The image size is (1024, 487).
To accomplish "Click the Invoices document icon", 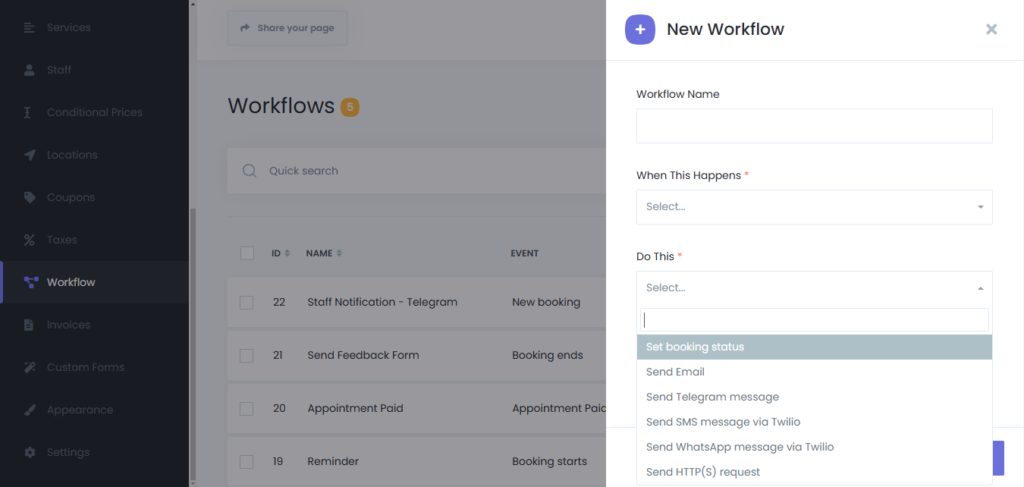I will pos(29,325).
